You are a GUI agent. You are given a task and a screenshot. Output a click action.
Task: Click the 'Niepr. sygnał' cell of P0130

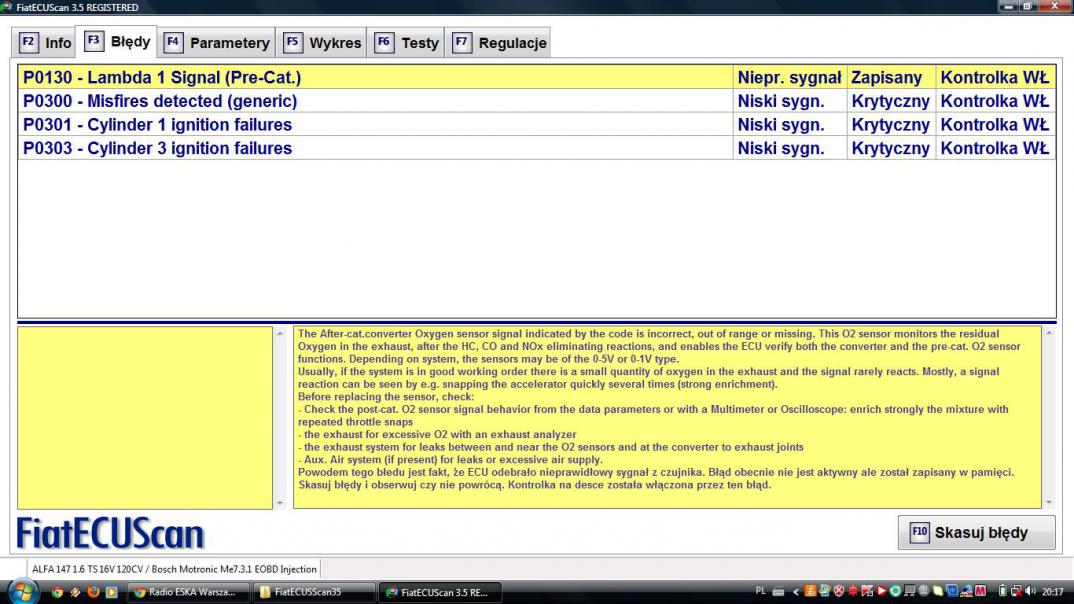click(x=789, y=77)
